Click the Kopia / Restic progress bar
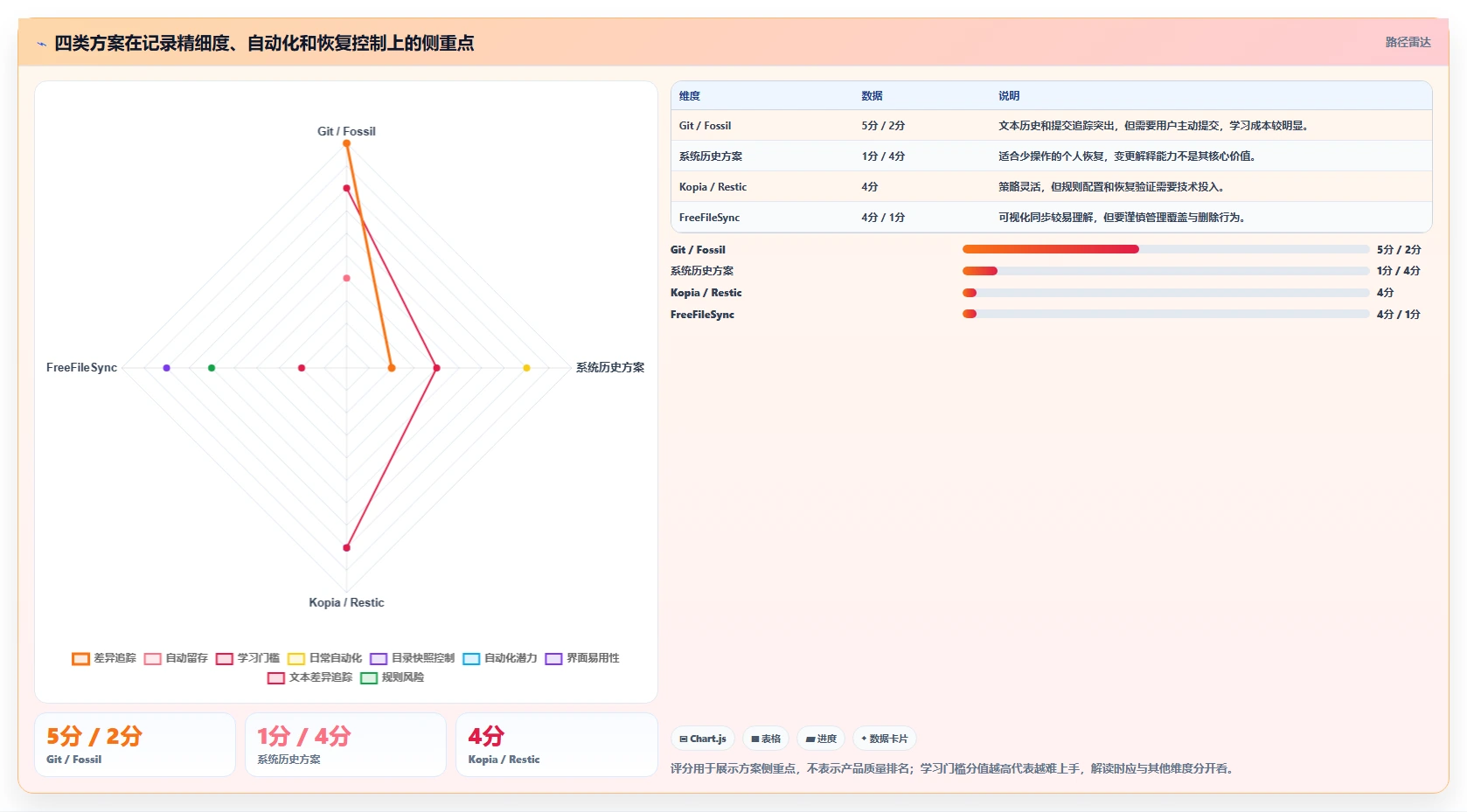 point(1165,293)
